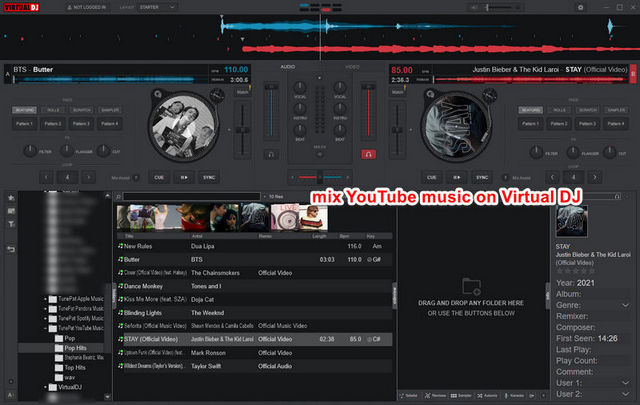Toggle the left deck Mix Assist button
This screenshot has width=640, height=405.
[136, 178]
